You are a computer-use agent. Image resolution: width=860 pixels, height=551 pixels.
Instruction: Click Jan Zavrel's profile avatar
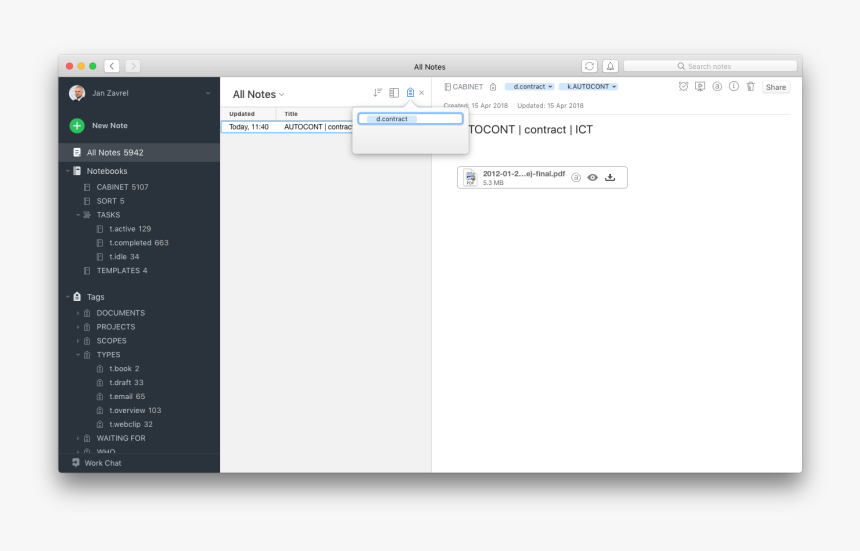(77, 93)
